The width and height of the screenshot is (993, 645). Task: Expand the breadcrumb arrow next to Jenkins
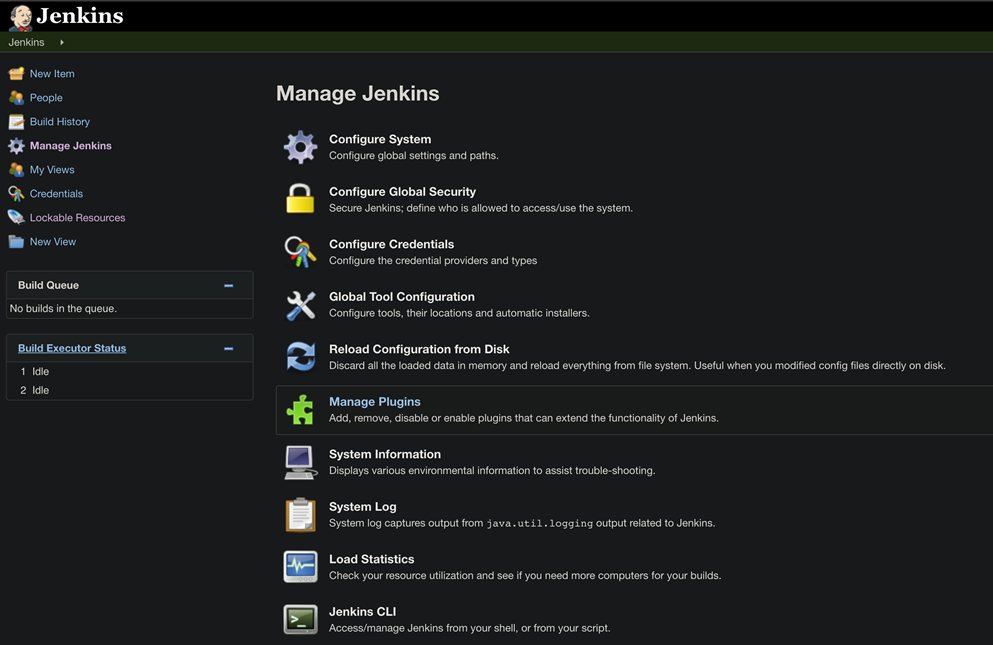click(61, 42)
